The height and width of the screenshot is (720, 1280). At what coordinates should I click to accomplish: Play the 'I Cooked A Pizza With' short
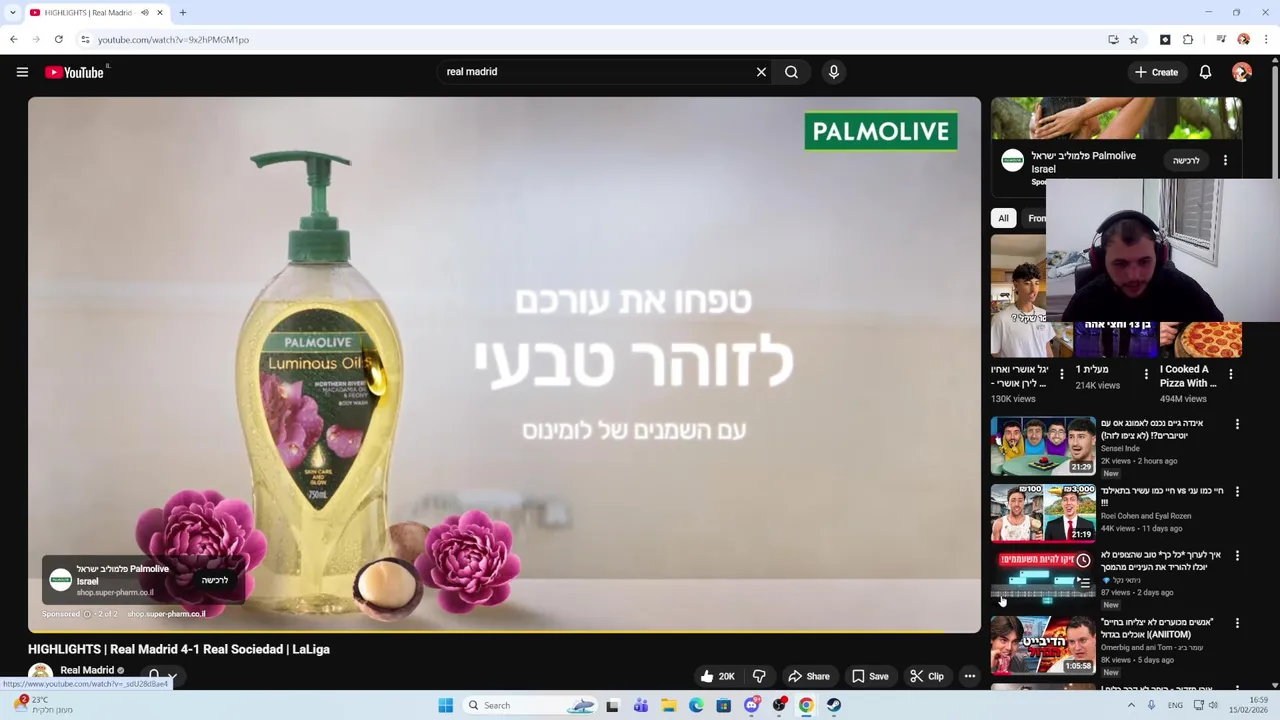click(x=1200, y=340)
